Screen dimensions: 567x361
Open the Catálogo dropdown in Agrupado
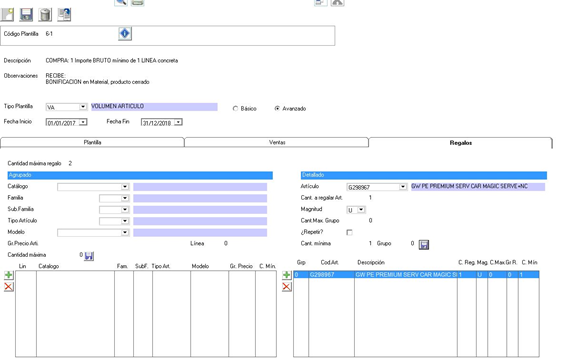click(x=125, y=187)
